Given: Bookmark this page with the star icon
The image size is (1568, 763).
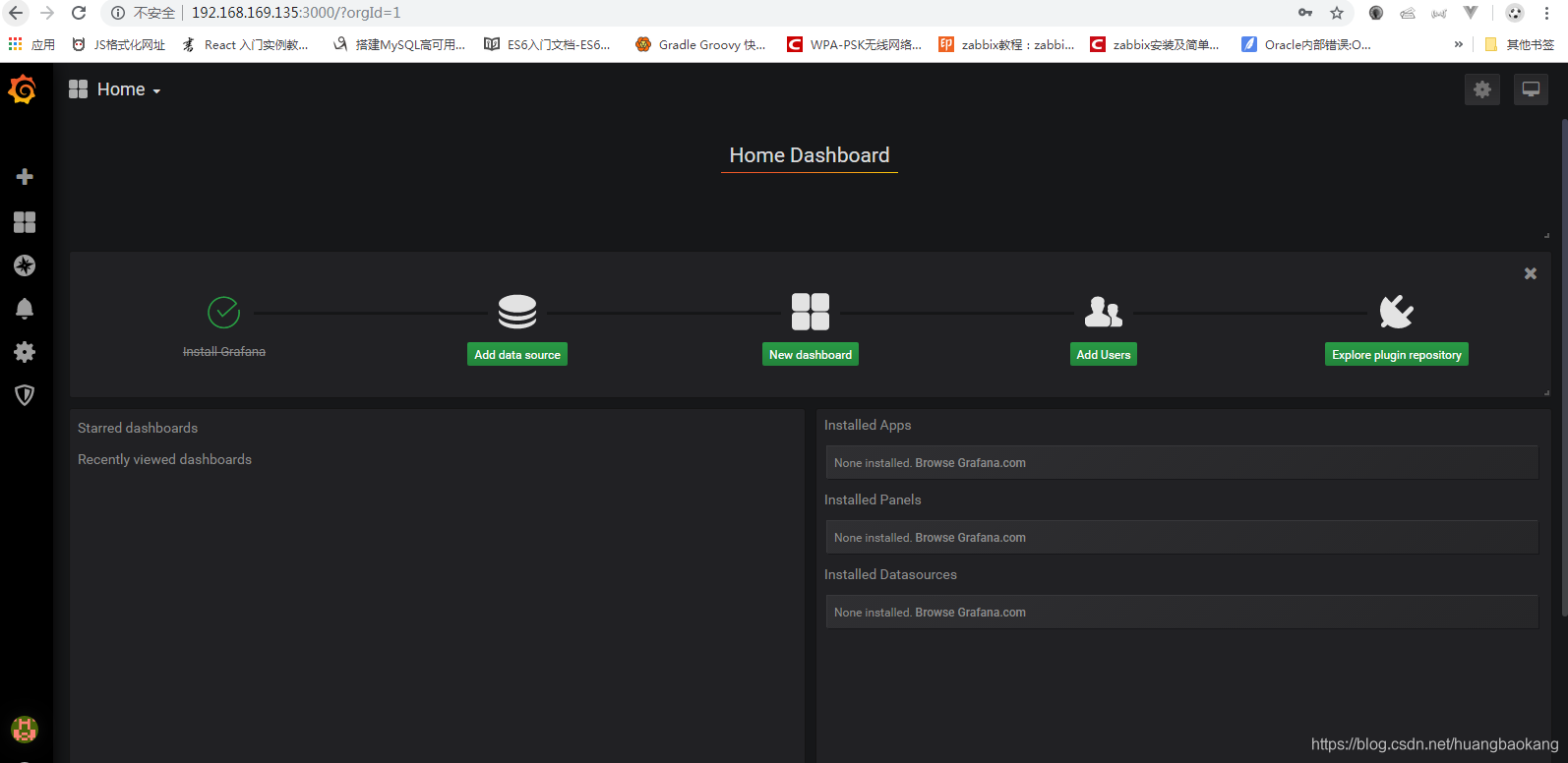Looking at the screenshot, I should click(1337, 13).
